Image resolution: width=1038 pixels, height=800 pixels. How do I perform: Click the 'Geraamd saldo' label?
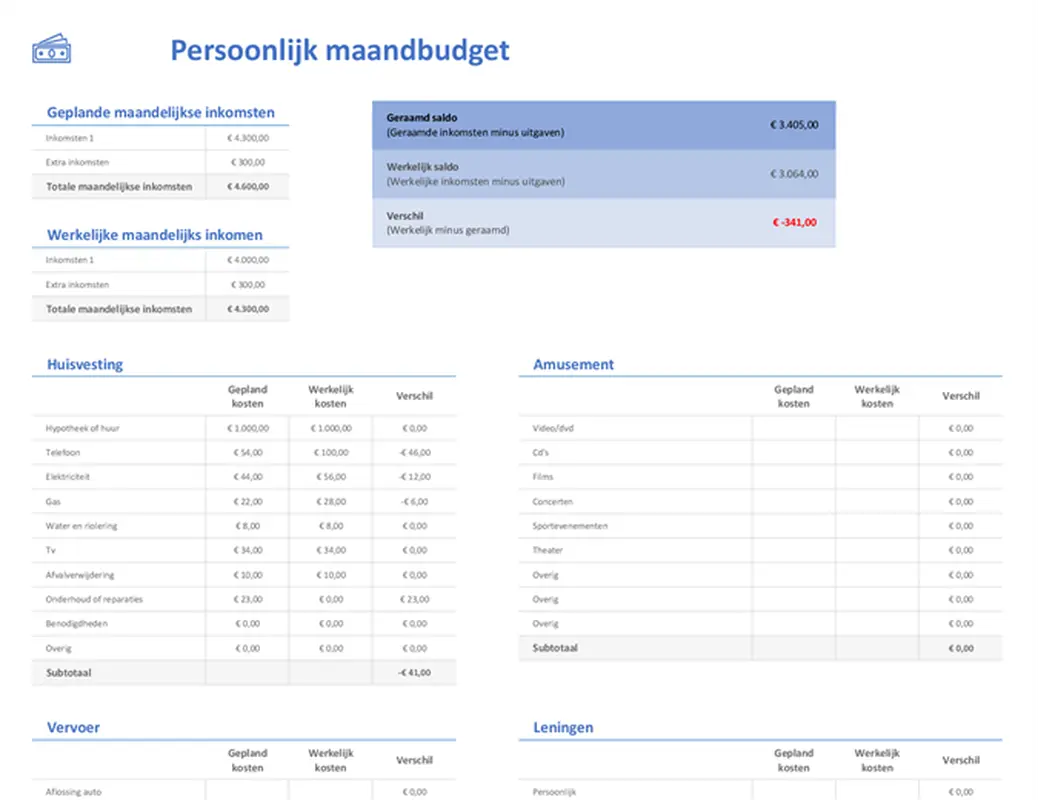coord(422,117)
